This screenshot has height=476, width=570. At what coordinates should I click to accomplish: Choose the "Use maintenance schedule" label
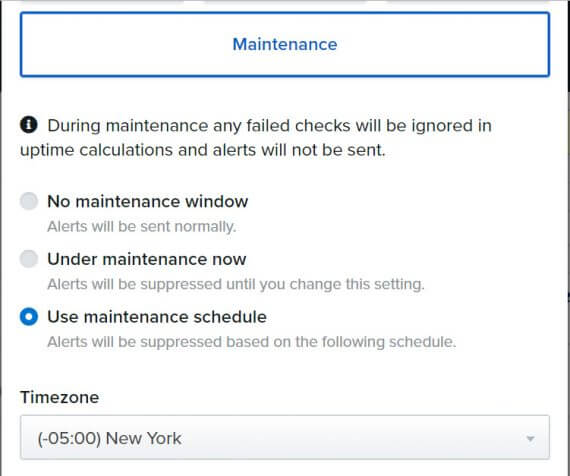[157, 317]
